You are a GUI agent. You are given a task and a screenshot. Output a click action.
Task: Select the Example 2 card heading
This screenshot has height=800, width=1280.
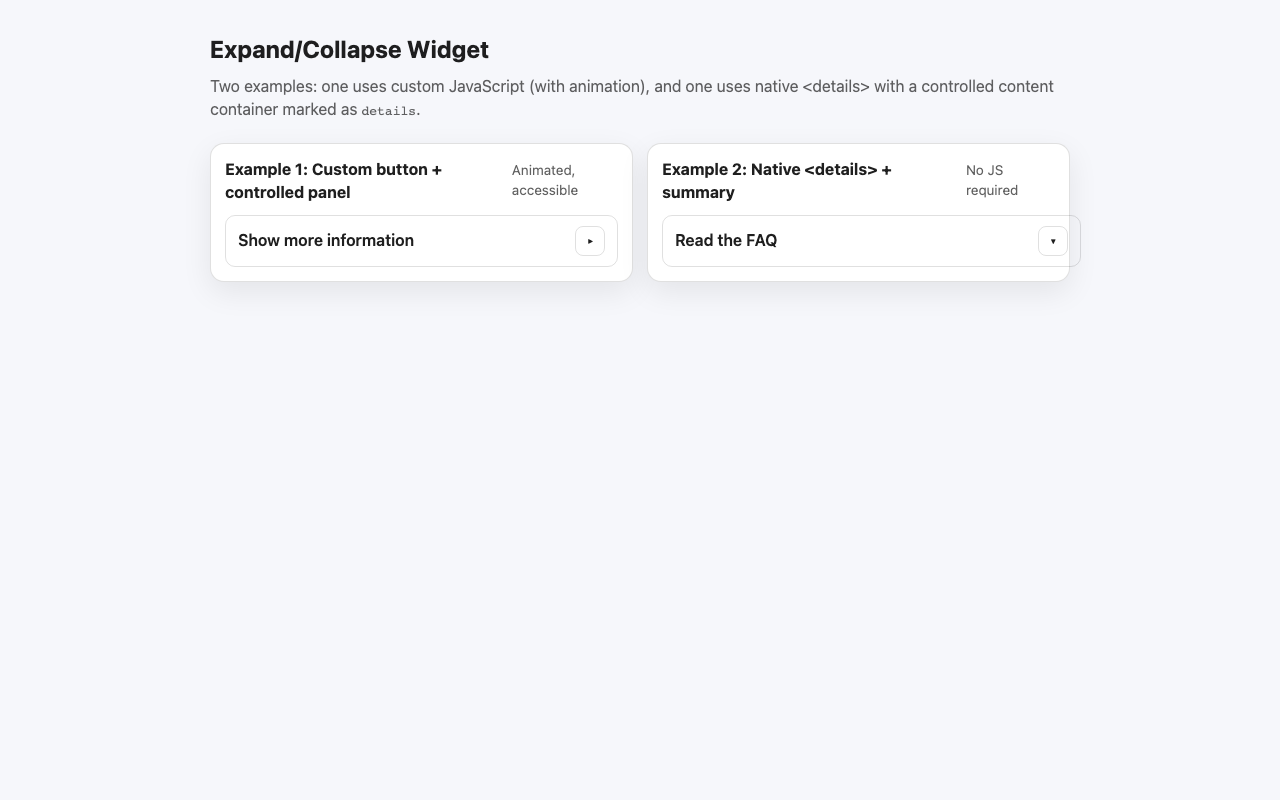(x=777, y=181)
